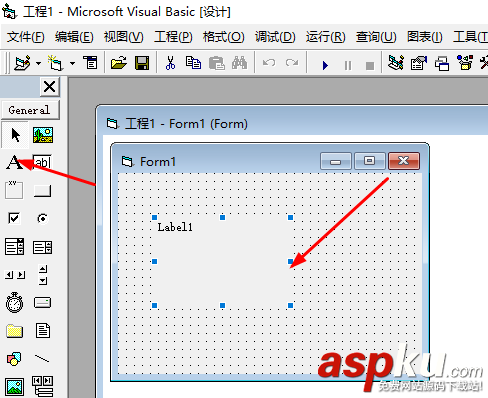Screen dimensions: 488x398
Task: Switch to the General toolbox tab
Action: click(x=30, y=110)
